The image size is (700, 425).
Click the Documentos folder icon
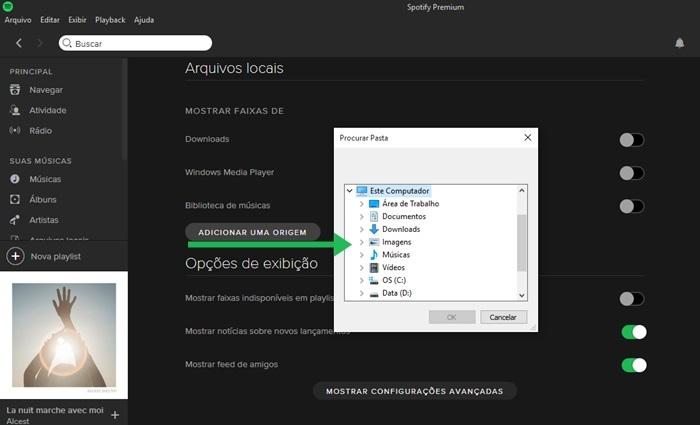pyautogui.click(x=374, y=217)
